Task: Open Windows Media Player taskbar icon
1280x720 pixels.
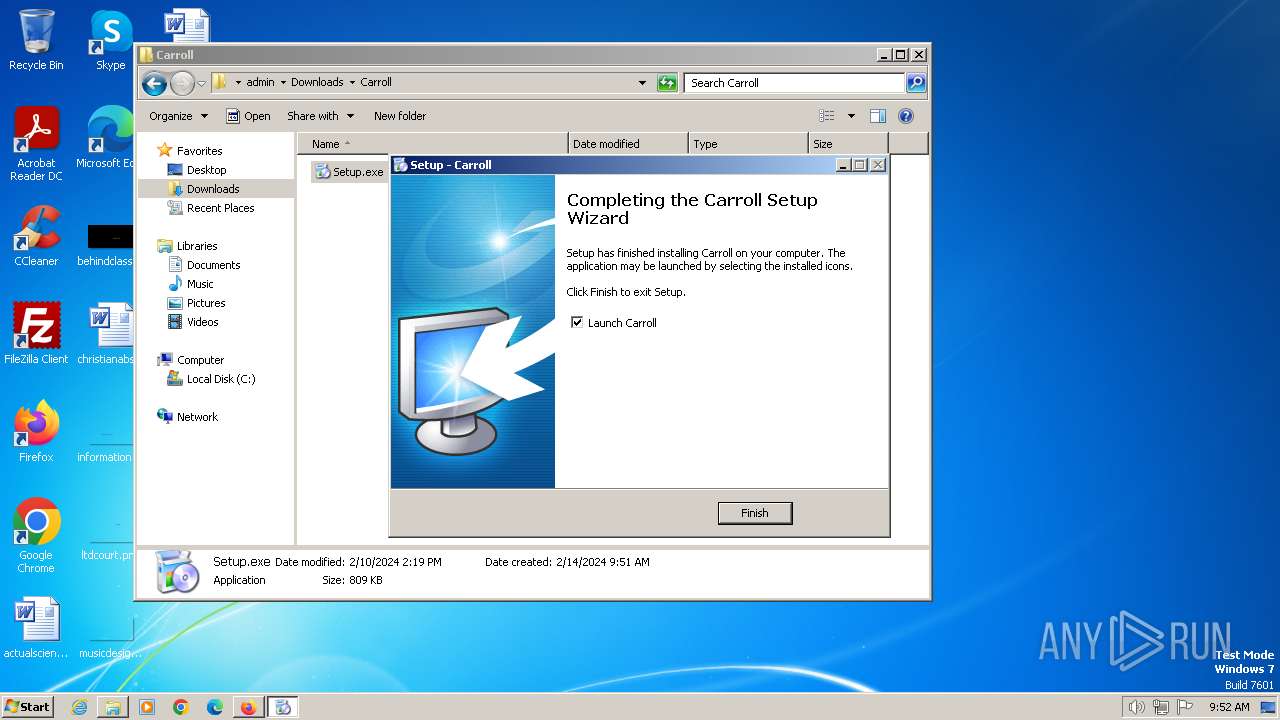Action: pos(147,707)
